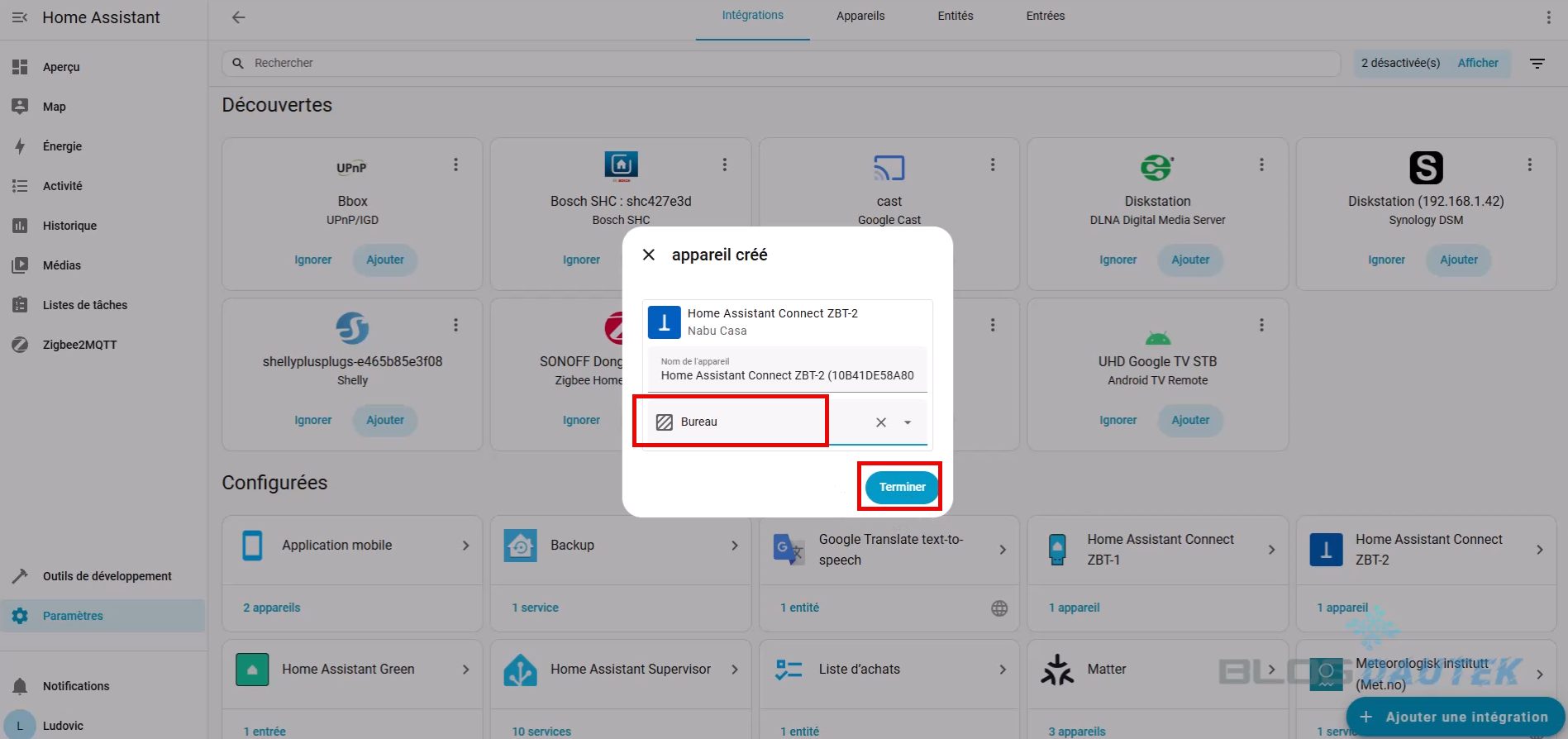Open the Backup integration entry

click(x=620, y=546)
